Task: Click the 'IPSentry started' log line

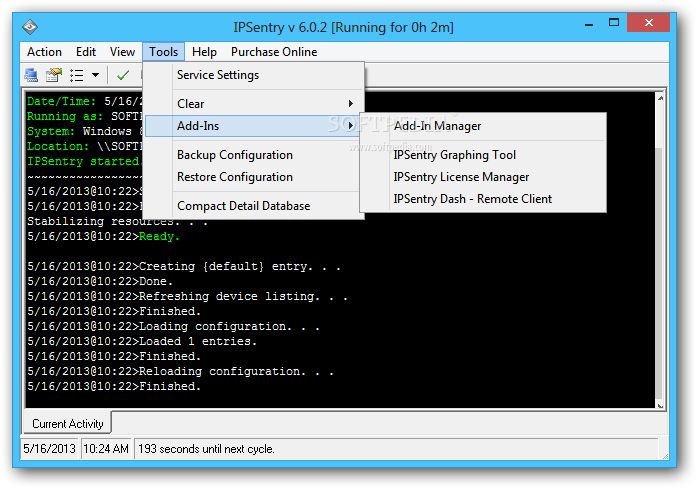Action: tap(84, 162)
